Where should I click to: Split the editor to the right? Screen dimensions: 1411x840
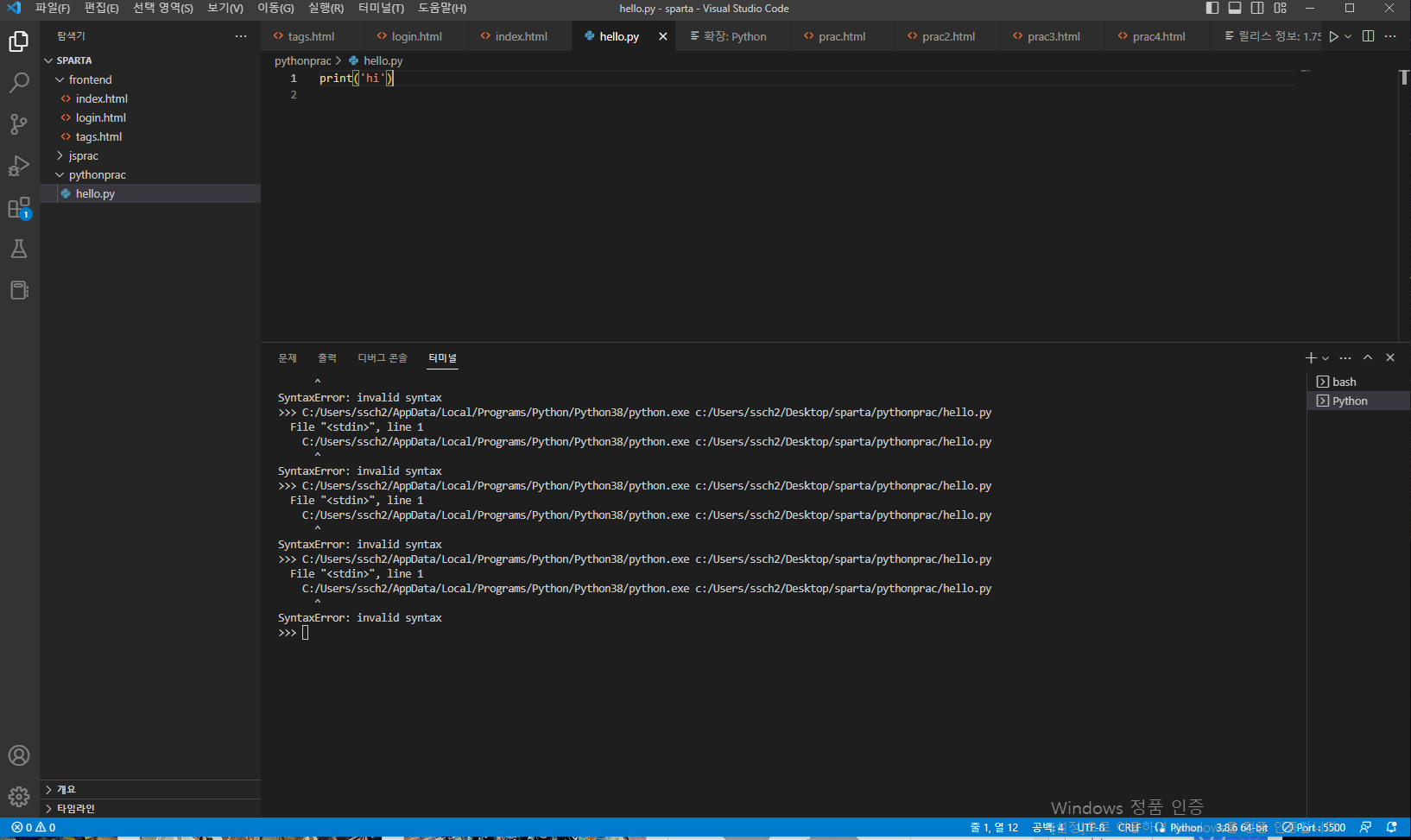pyautogui.click(x=1369, y=36)
